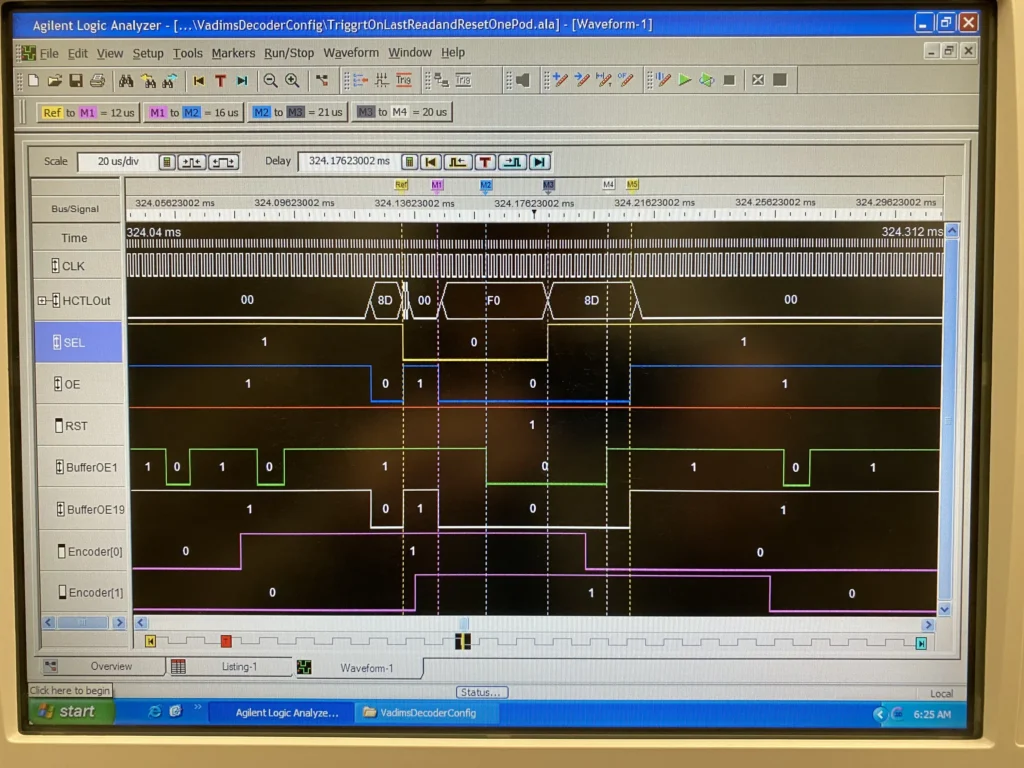Click the zoom out waveform button beside Scale
Screen dimensions: 1024x768
point(223,162)
